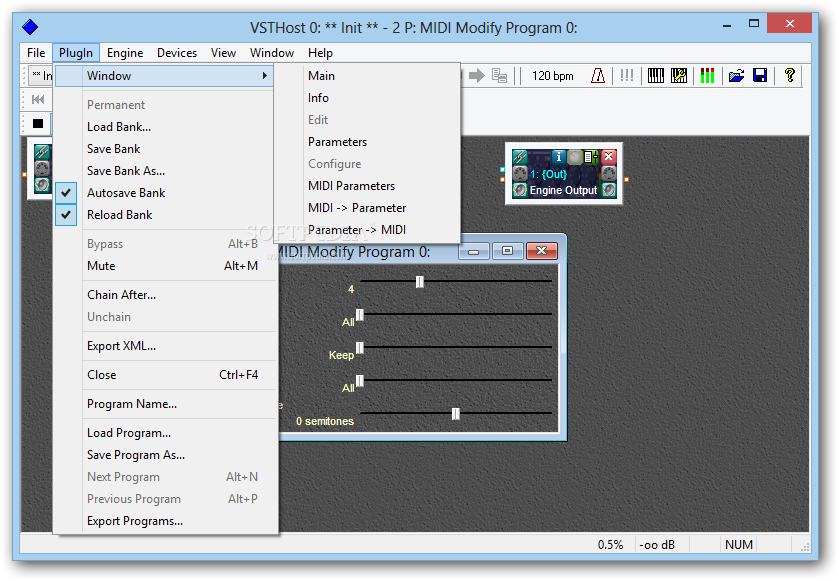839x581 pixels.
Task: Click the gray right arrow toolbar icon
Action: pos(476,75)
